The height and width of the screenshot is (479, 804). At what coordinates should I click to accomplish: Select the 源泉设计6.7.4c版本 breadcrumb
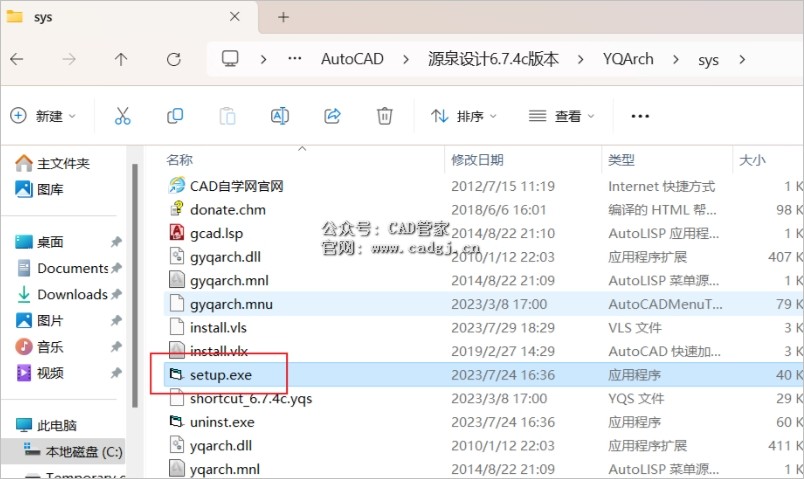493,59
